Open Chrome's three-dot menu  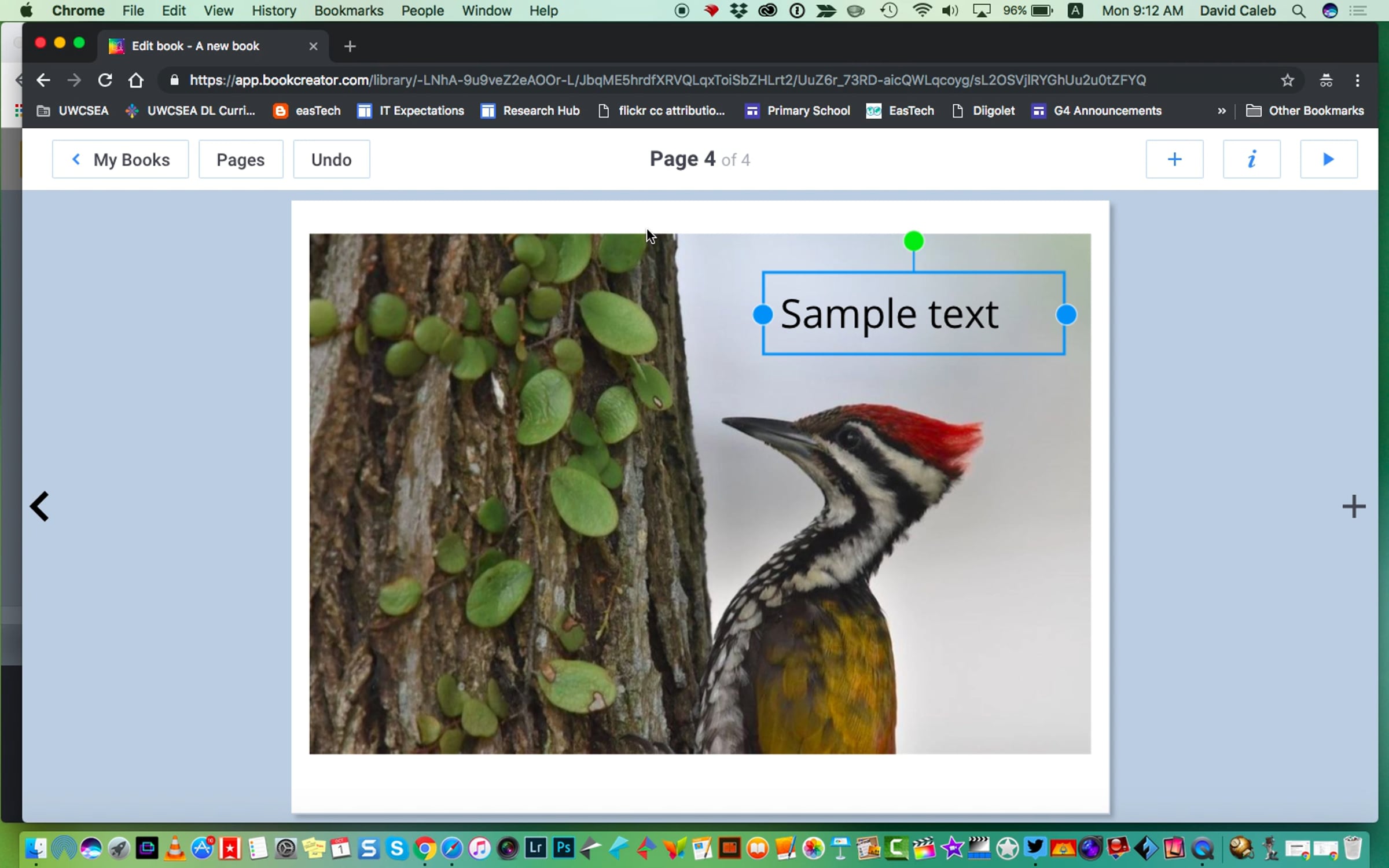pyautogui.click(x=1357, y=80)
